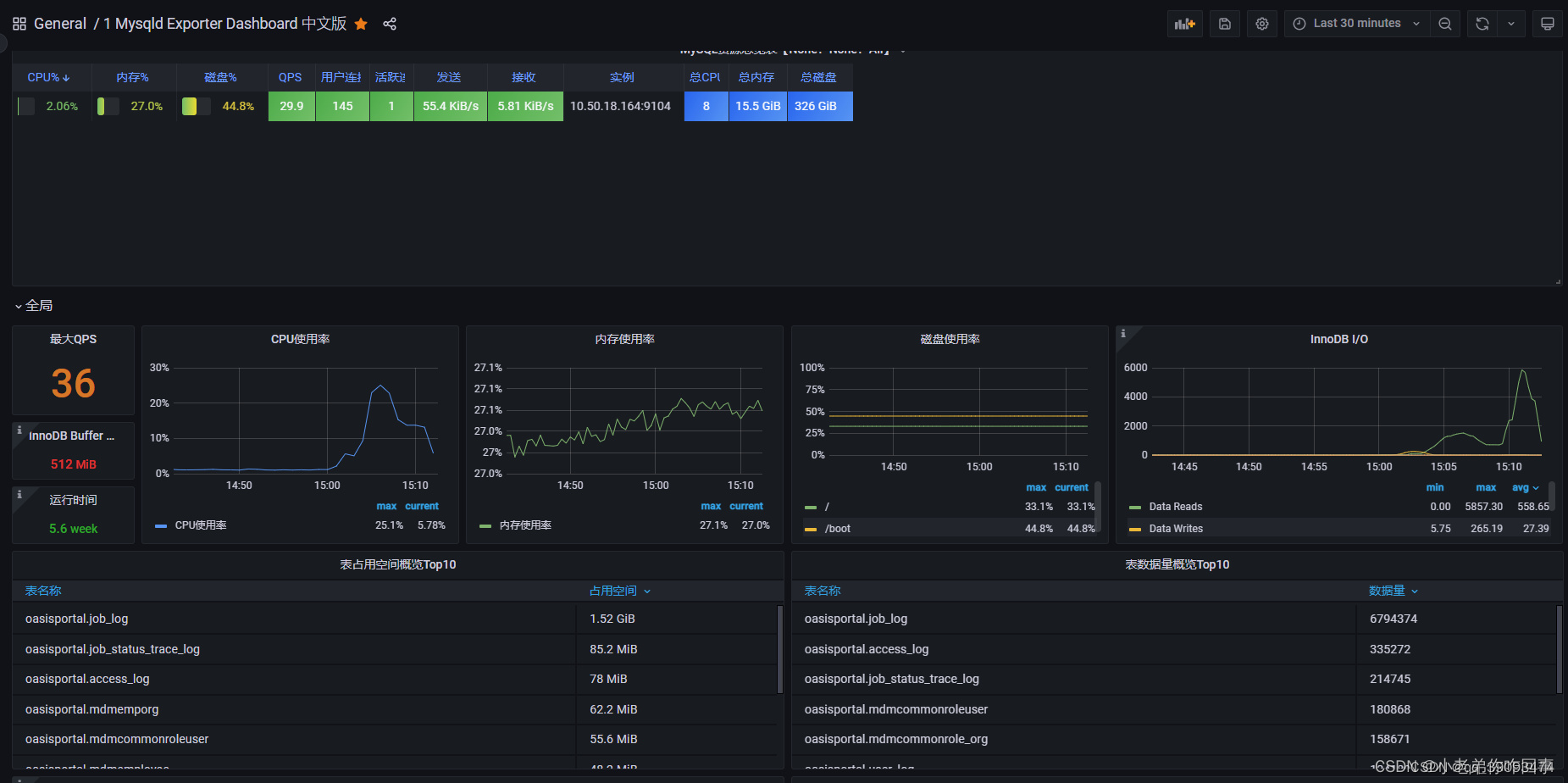Sort by 磁盘% column header
1568x783 pixels.
point(221,77)
